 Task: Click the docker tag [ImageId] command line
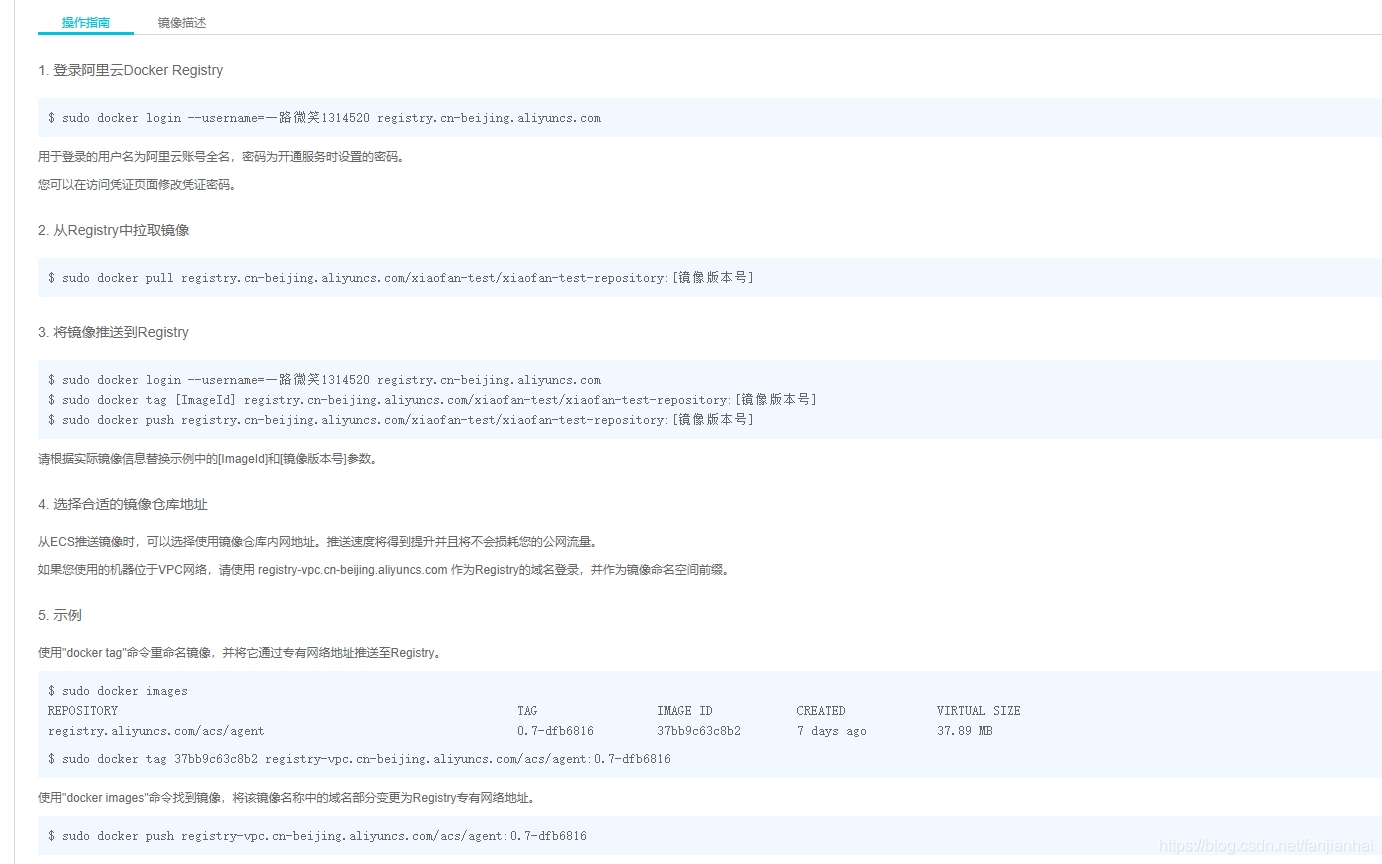click(432, 400)
